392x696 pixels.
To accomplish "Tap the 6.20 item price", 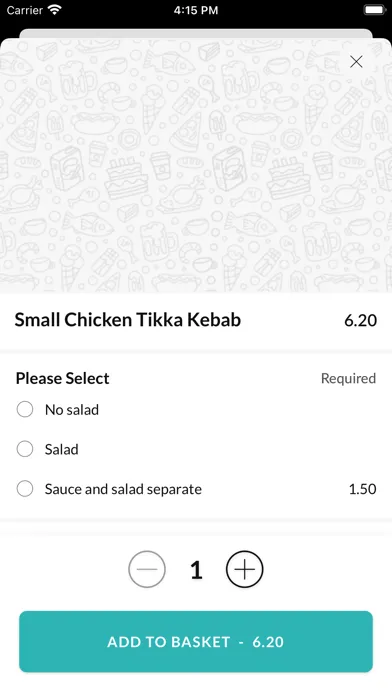I will (360, 320).
